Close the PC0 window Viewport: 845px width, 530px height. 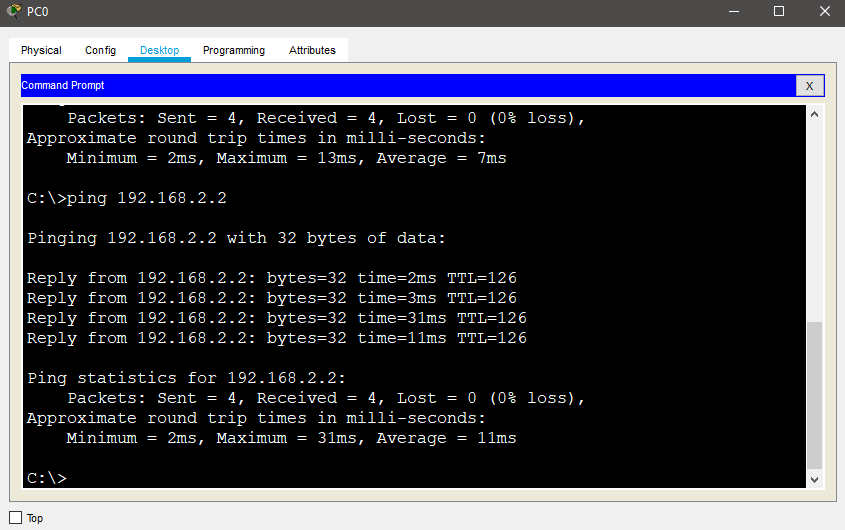[x=825, y=11]
